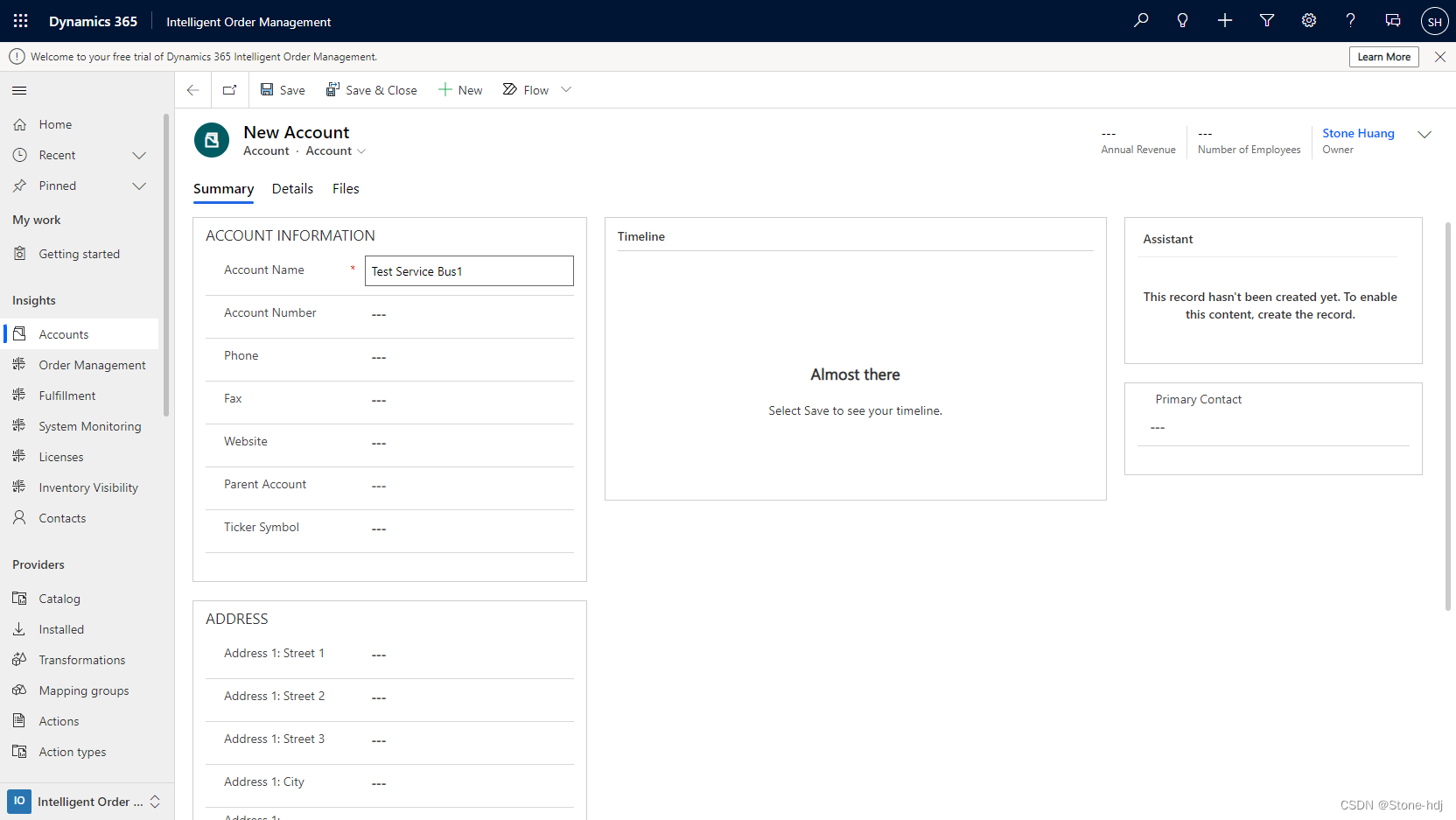Expand the Pinned items chevron

pyautogui.click(x=139, y=186)
